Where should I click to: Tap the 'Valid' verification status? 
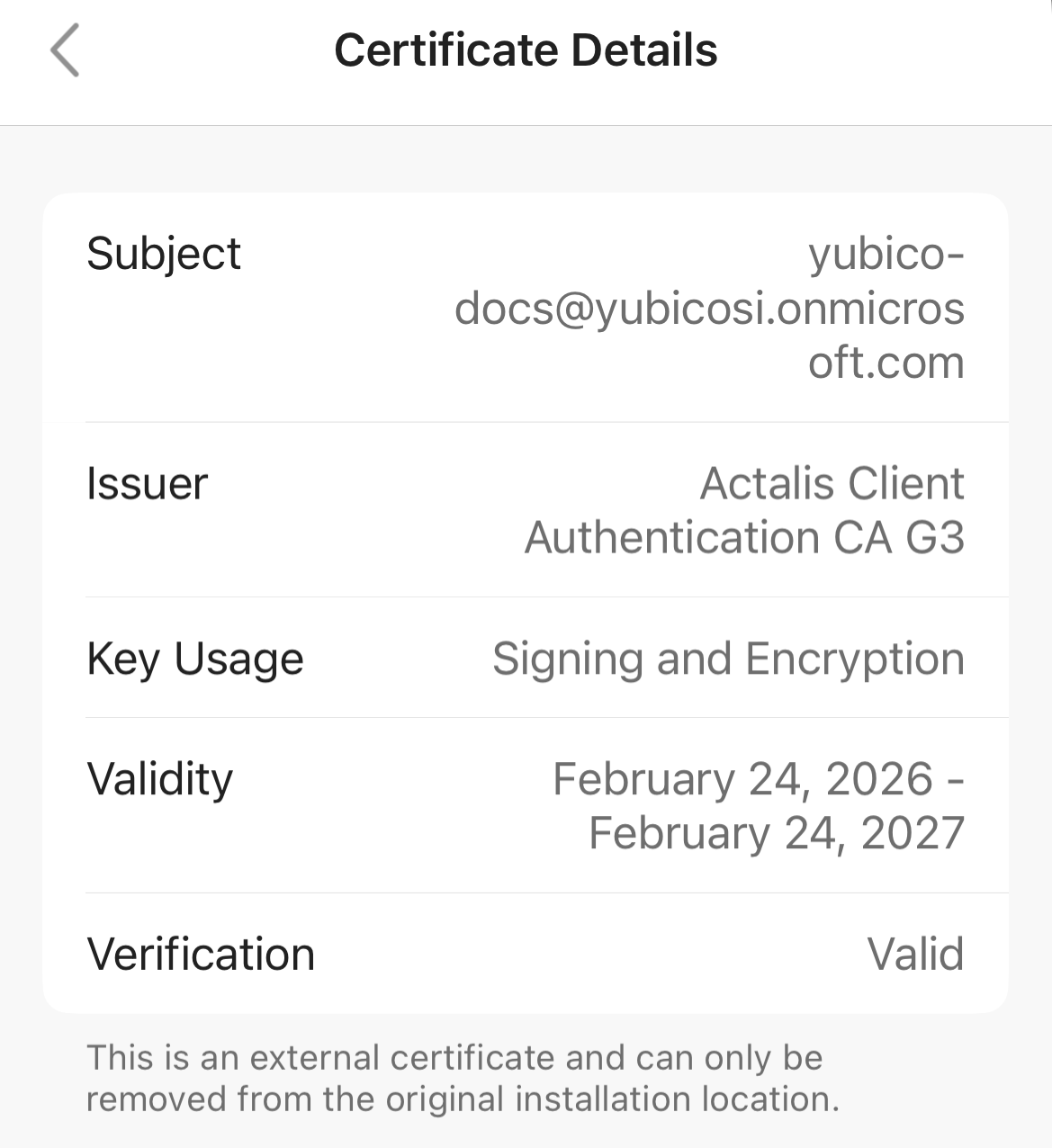[x=915, y=955]
